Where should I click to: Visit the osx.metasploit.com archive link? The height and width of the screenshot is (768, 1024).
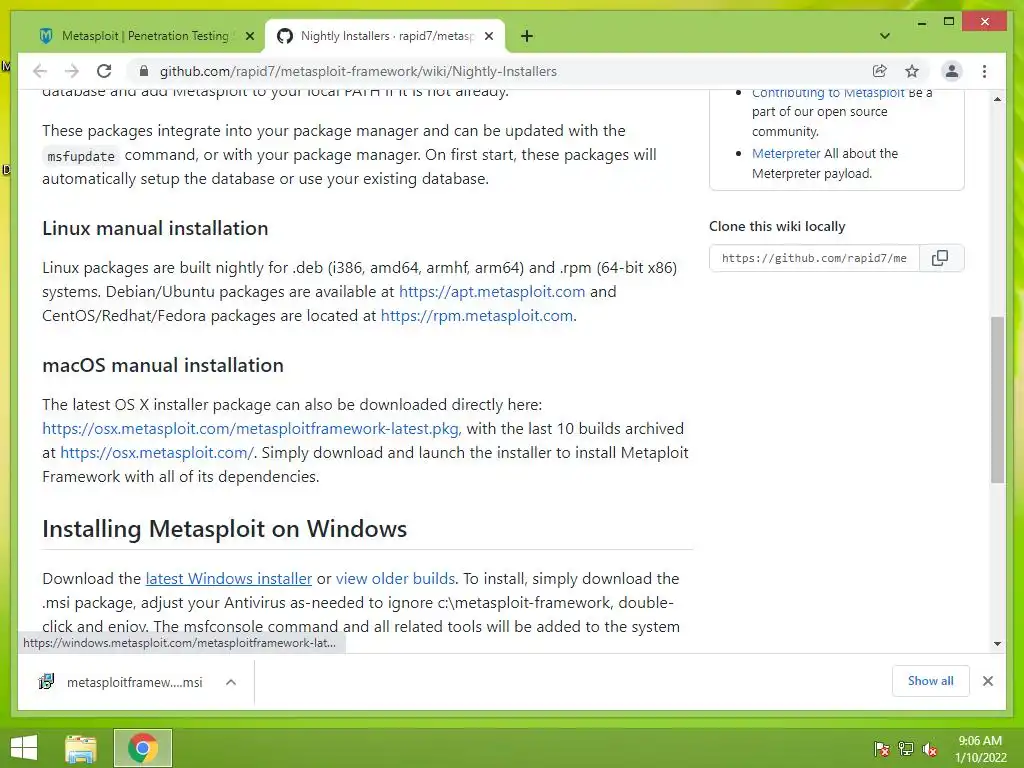[157, 453]
